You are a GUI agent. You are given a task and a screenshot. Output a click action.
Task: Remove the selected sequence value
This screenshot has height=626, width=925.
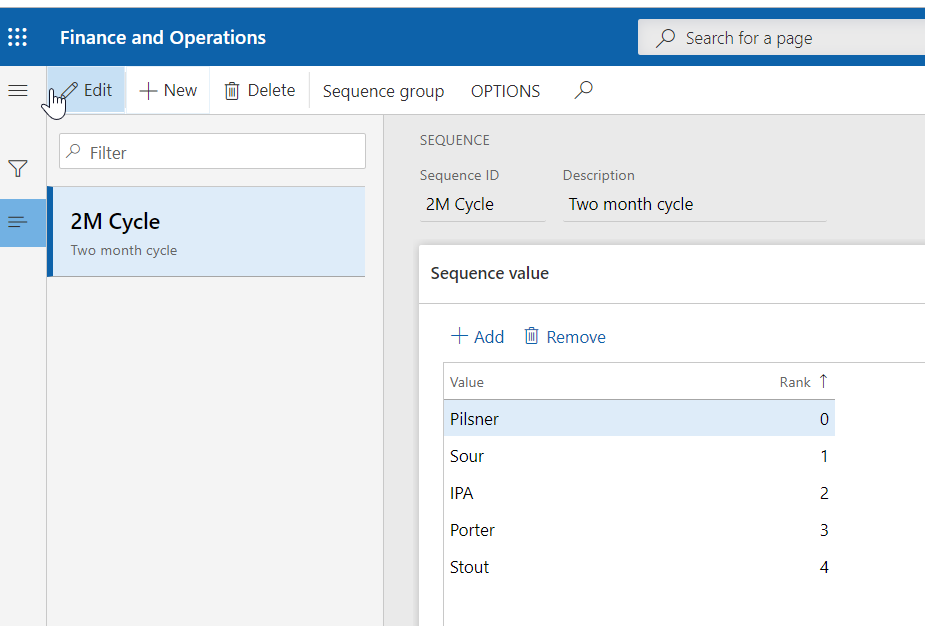(565, 337)
